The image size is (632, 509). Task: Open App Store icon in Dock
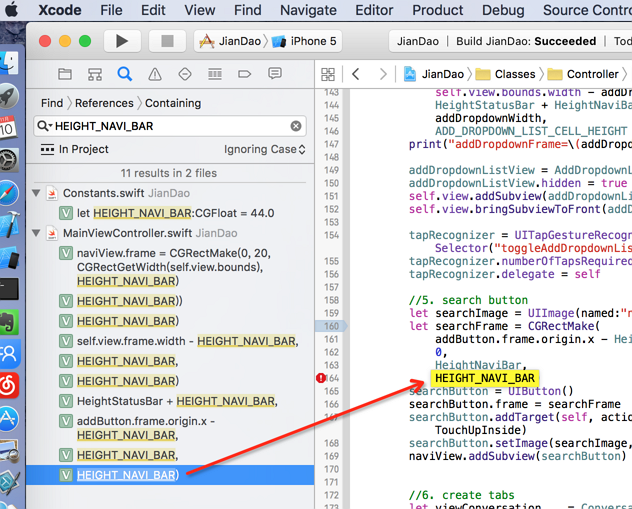click(9, 419)
